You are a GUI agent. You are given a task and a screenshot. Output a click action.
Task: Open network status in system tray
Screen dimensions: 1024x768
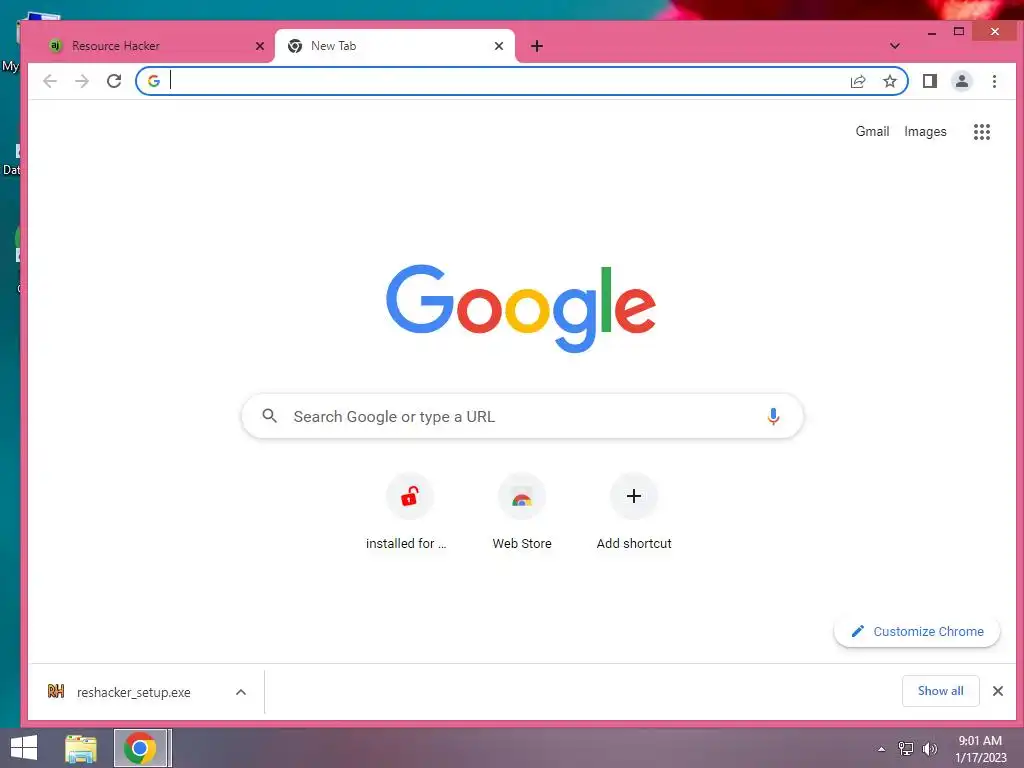tap(906, 749)
